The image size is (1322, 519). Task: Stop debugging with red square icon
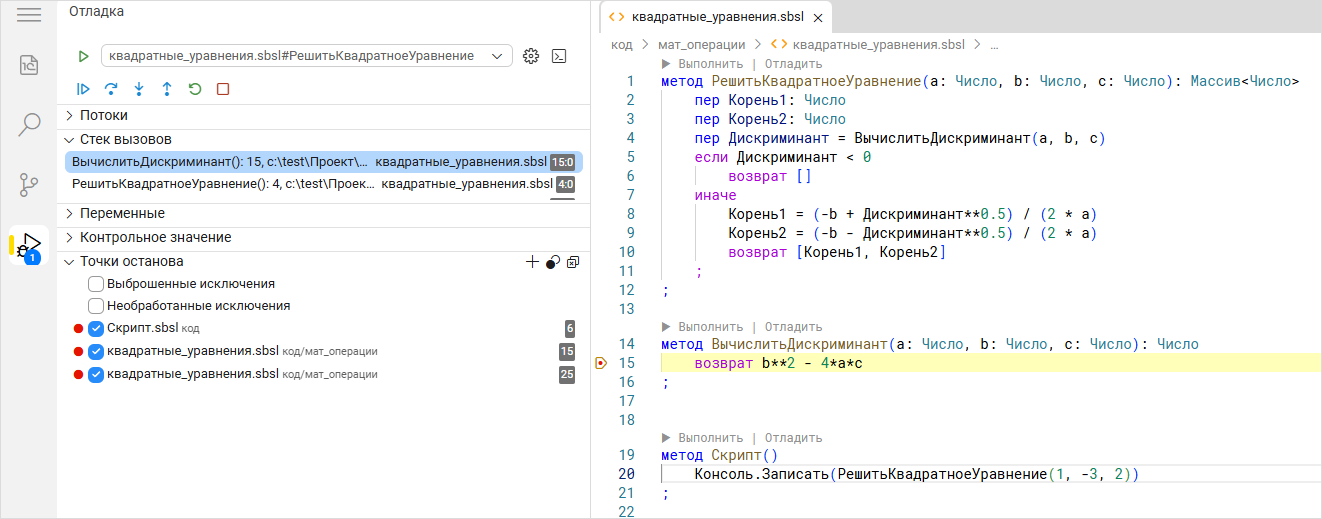(223, 89)
